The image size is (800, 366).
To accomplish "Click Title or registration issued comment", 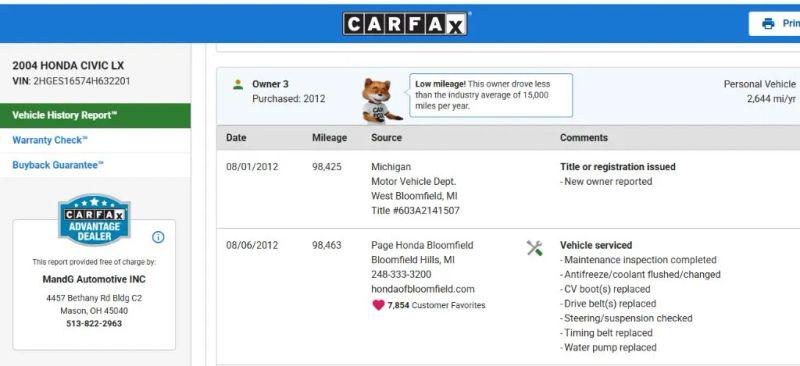I will (617, 167).
